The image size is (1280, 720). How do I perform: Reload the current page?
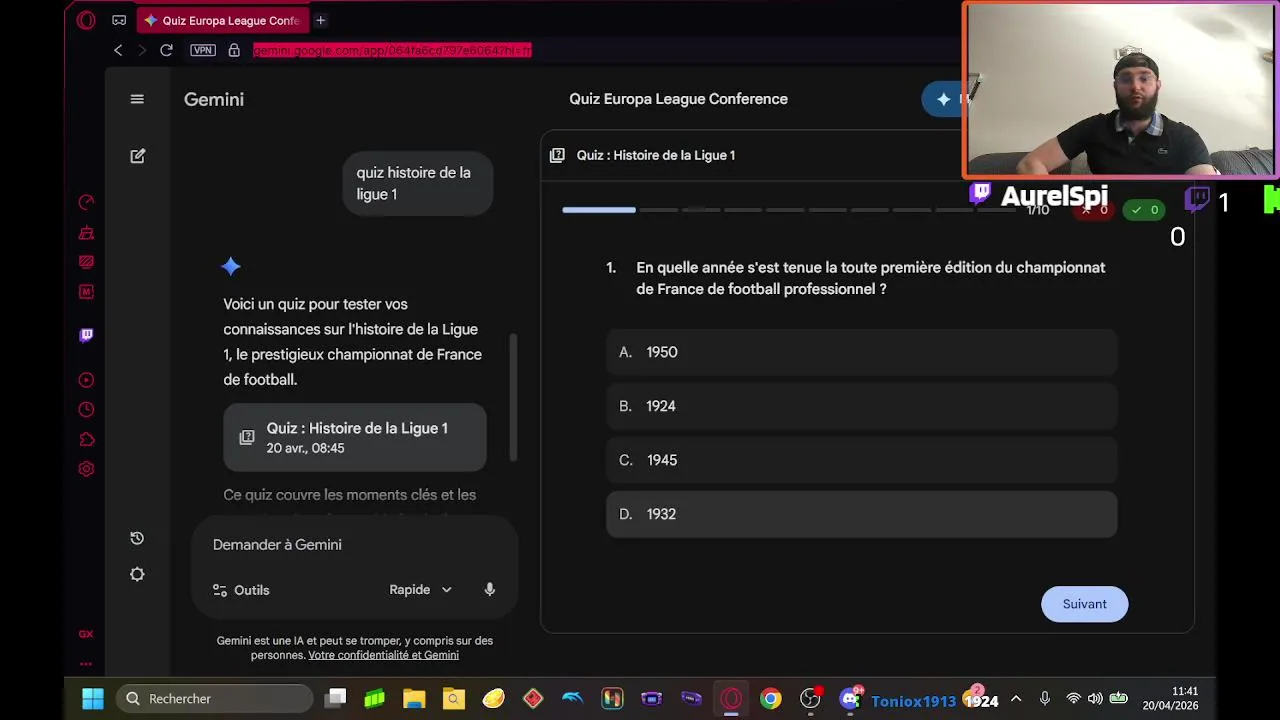point(166,50)
